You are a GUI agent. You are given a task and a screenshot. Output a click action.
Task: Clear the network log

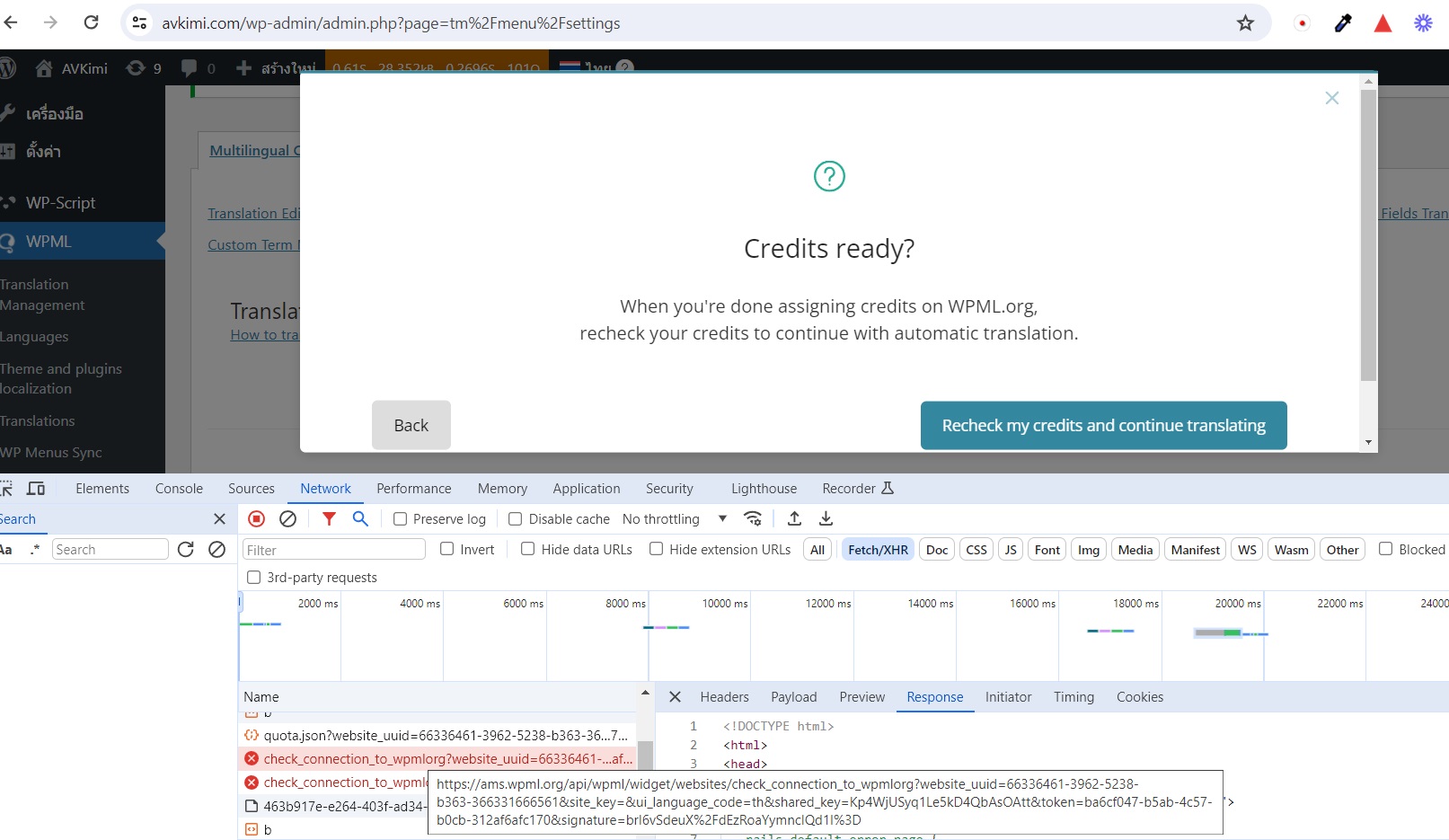[x=287, y=518]
